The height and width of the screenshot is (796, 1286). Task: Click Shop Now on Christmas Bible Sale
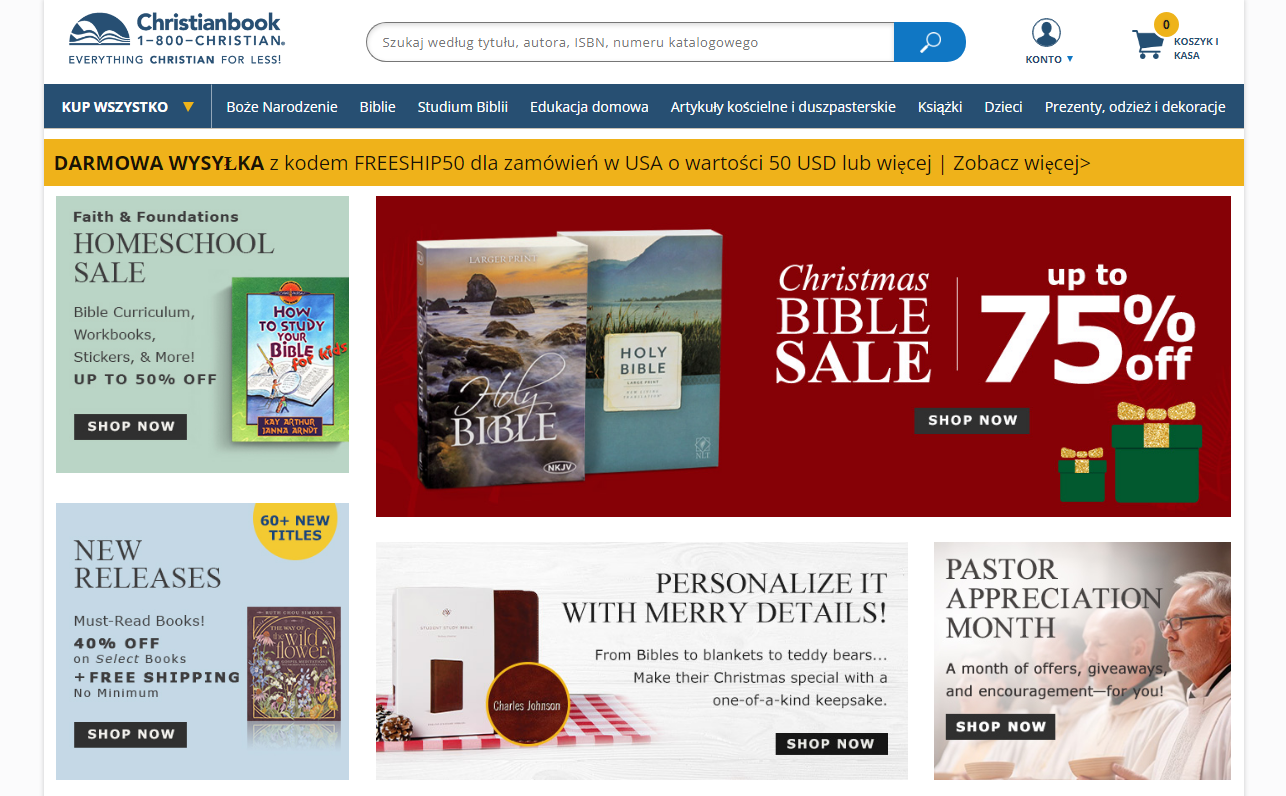[972, 420]
